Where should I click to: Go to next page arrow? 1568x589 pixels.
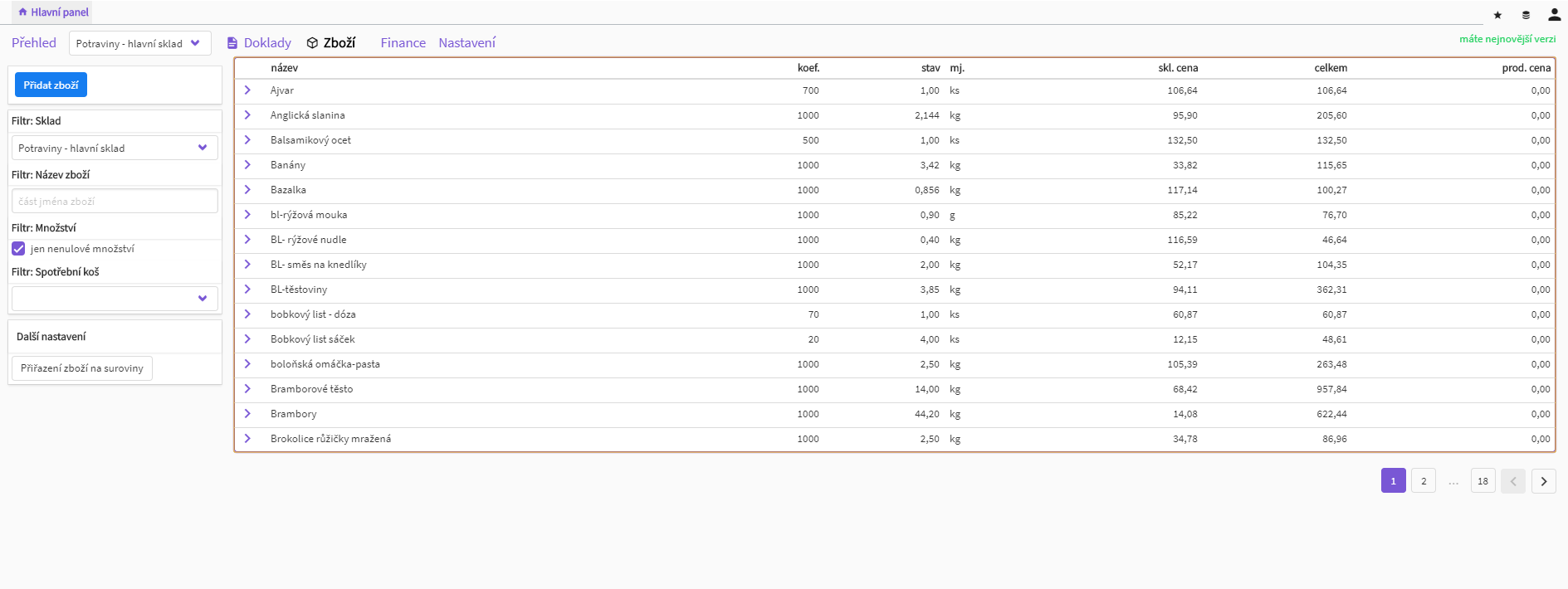point(1543,481)
